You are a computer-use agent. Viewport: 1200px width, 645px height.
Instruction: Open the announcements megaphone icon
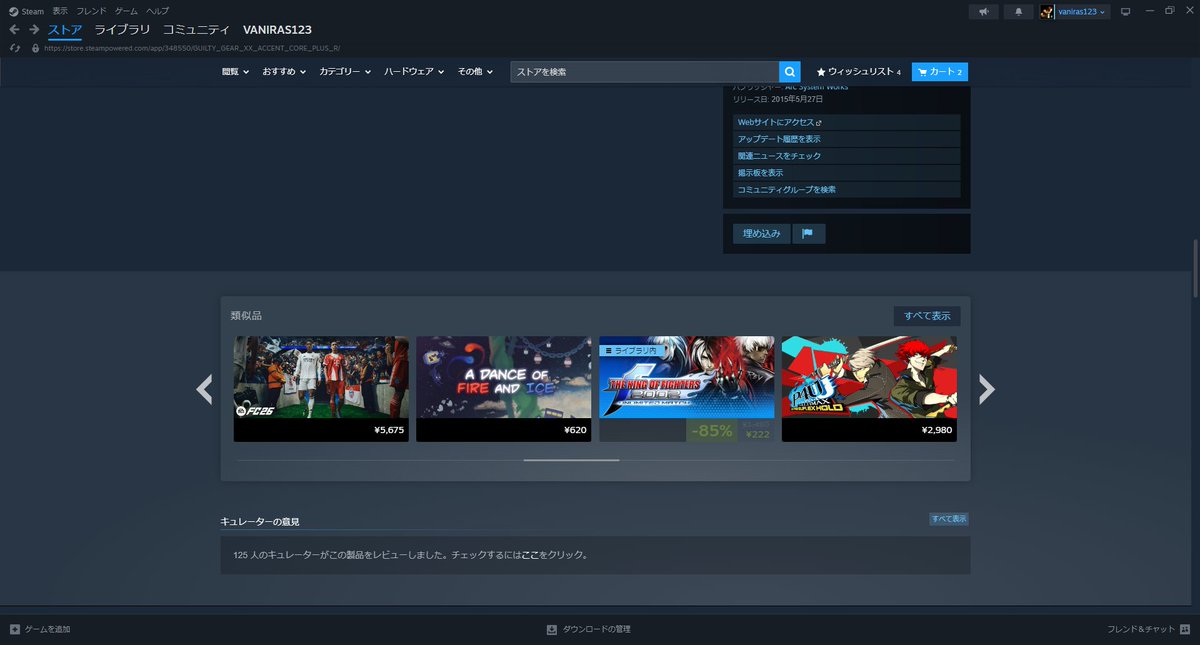(x=984, y=12)
